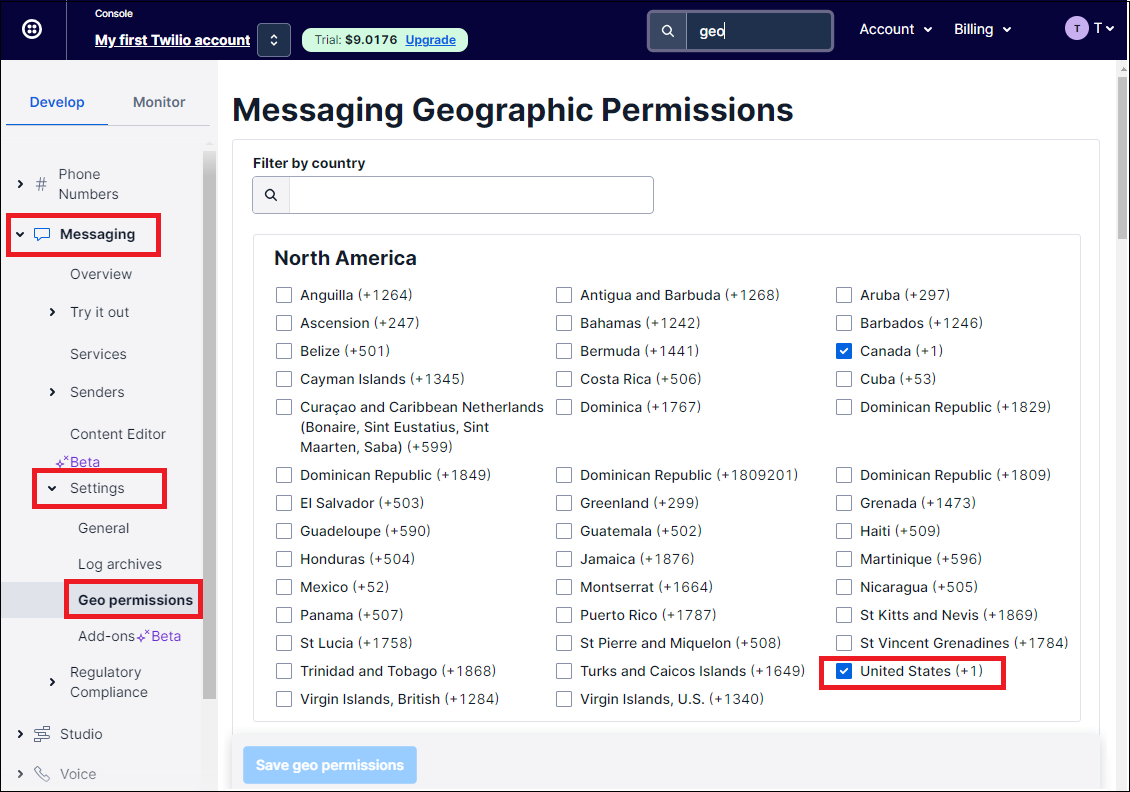Click the Twilio logo icon
Viewport: 1130px width, 792px height.
click(32, 30)
